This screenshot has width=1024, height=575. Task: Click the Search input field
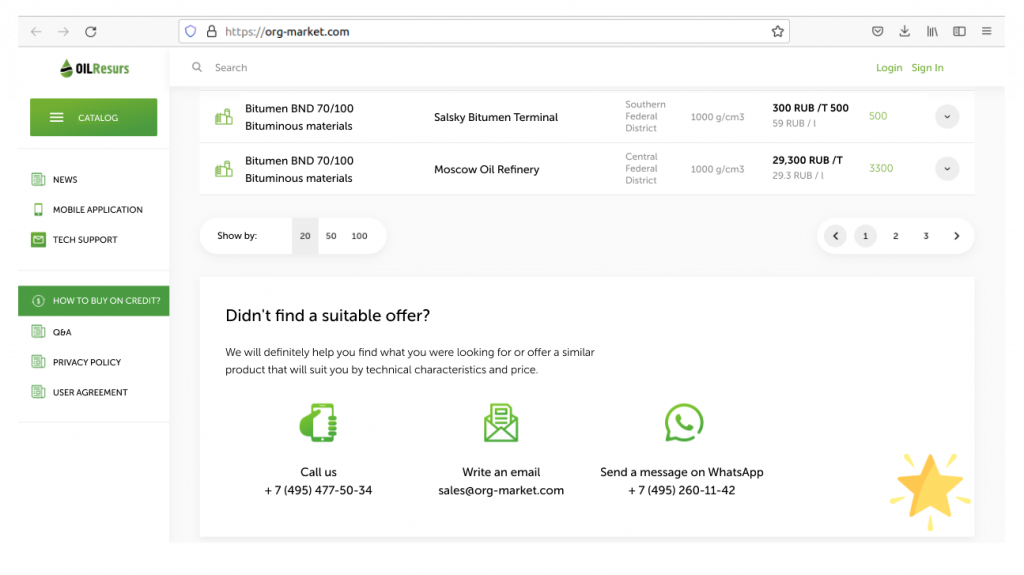(400, 68)
